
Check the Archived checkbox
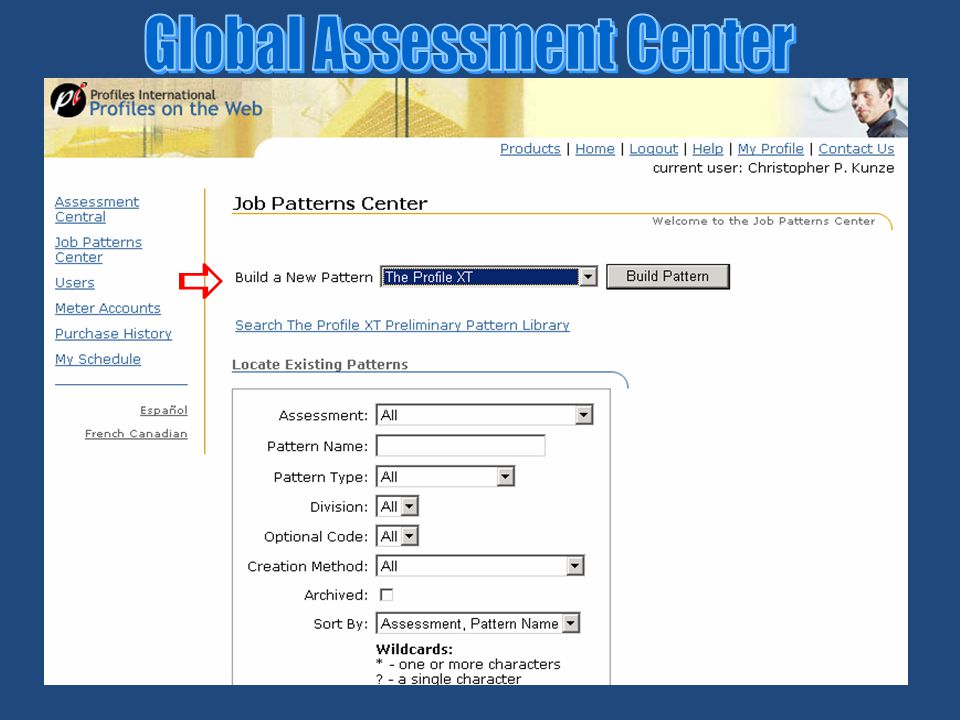coord(386,594)
